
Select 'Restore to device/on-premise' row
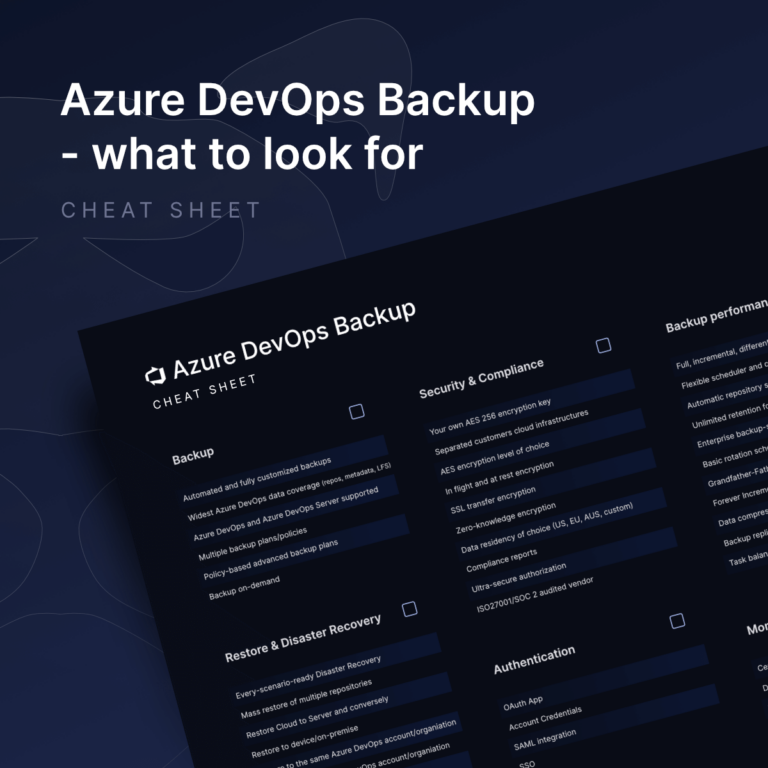(304, 742)
